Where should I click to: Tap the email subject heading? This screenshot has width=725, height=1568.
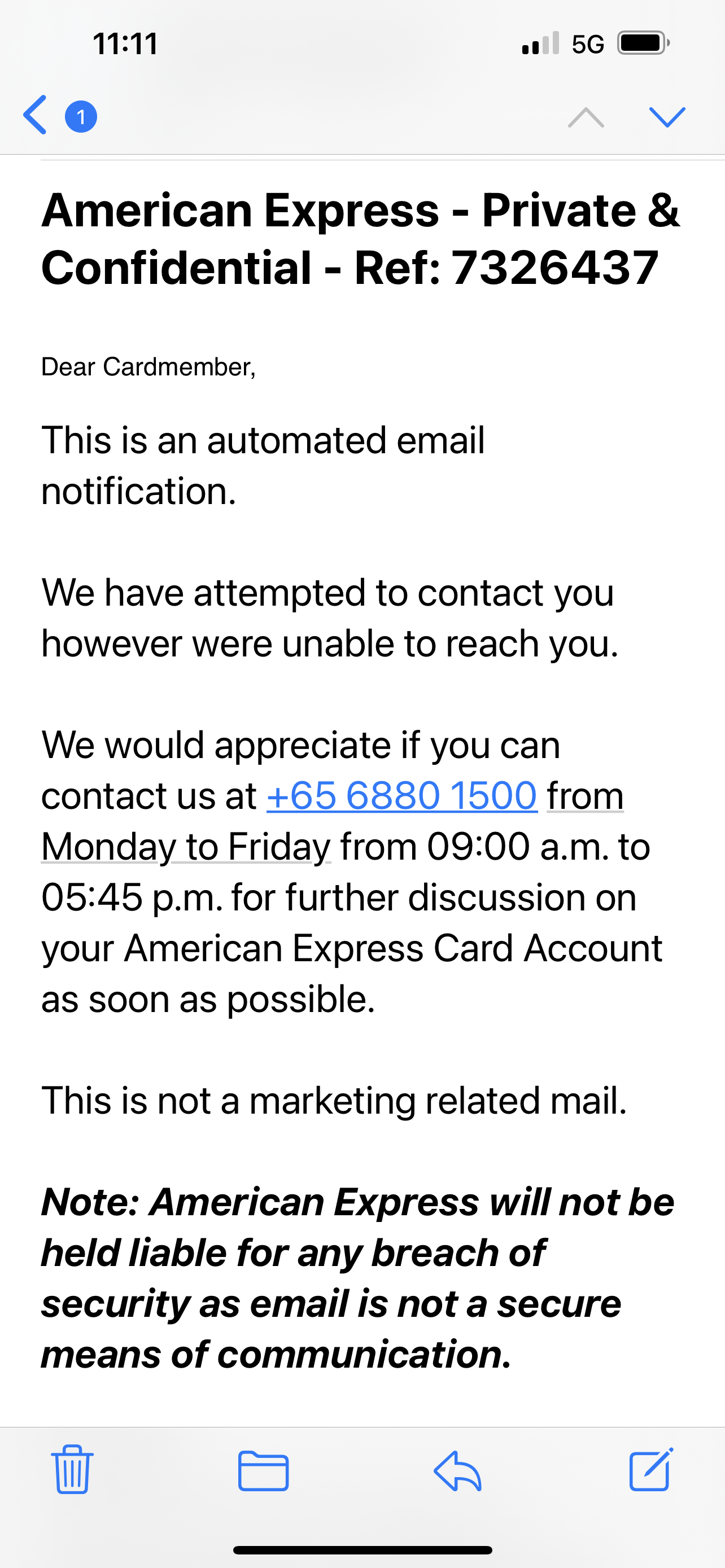click(x=360, y=239)
